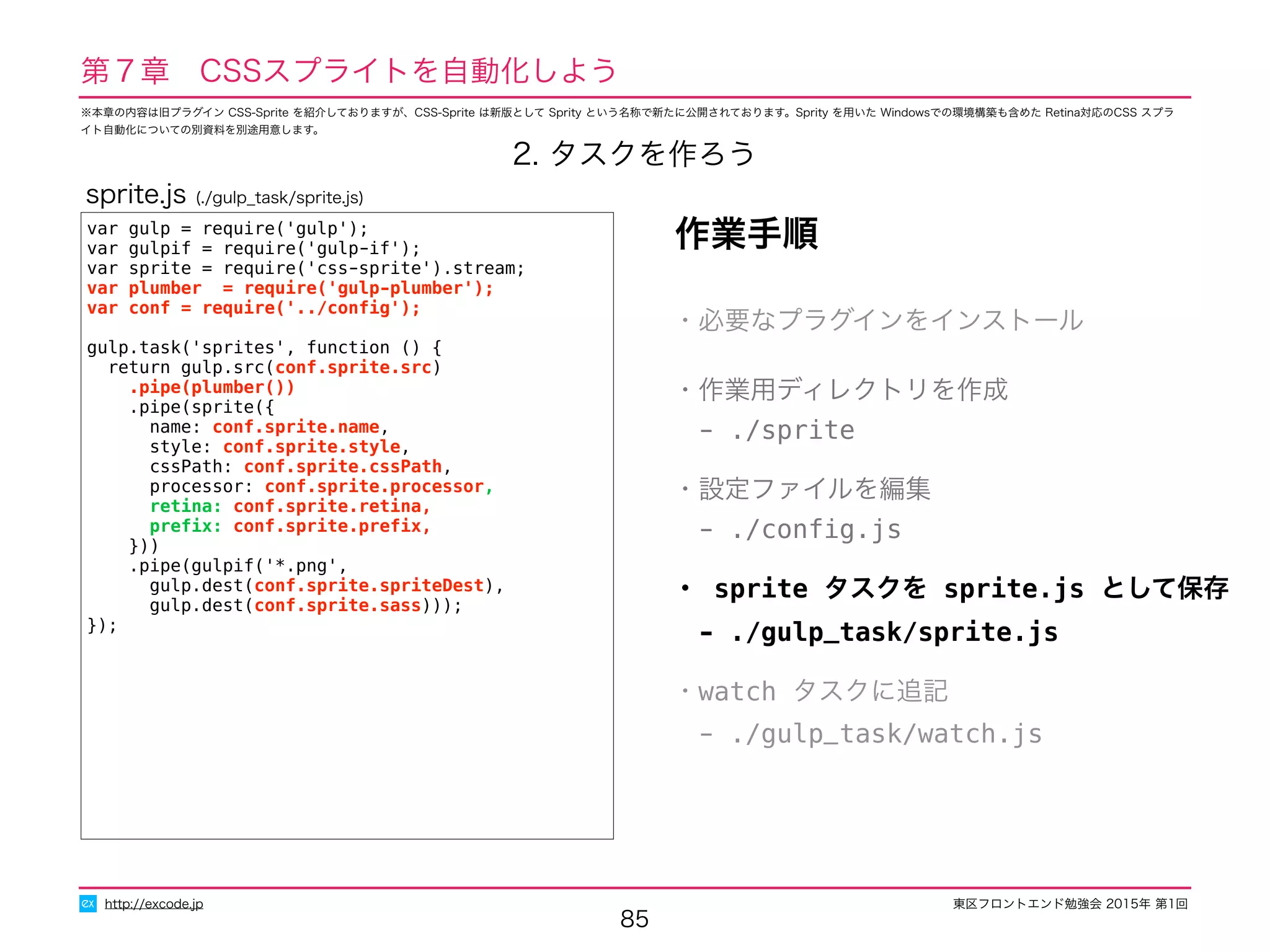Click the path '- ./config.js'
This screenshot has width=1270, height=952.
[800, 530]
